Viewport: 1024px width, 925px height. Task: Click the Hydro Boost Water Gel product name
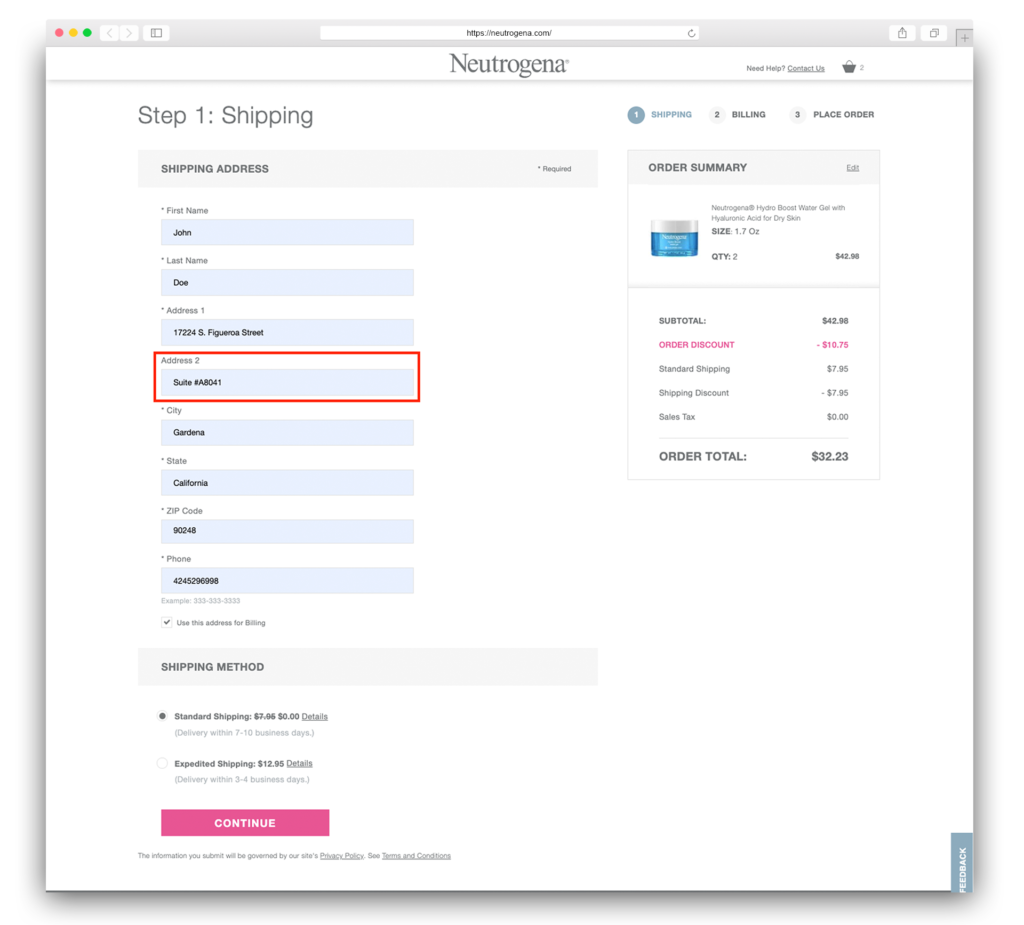[x=778, y=213]
